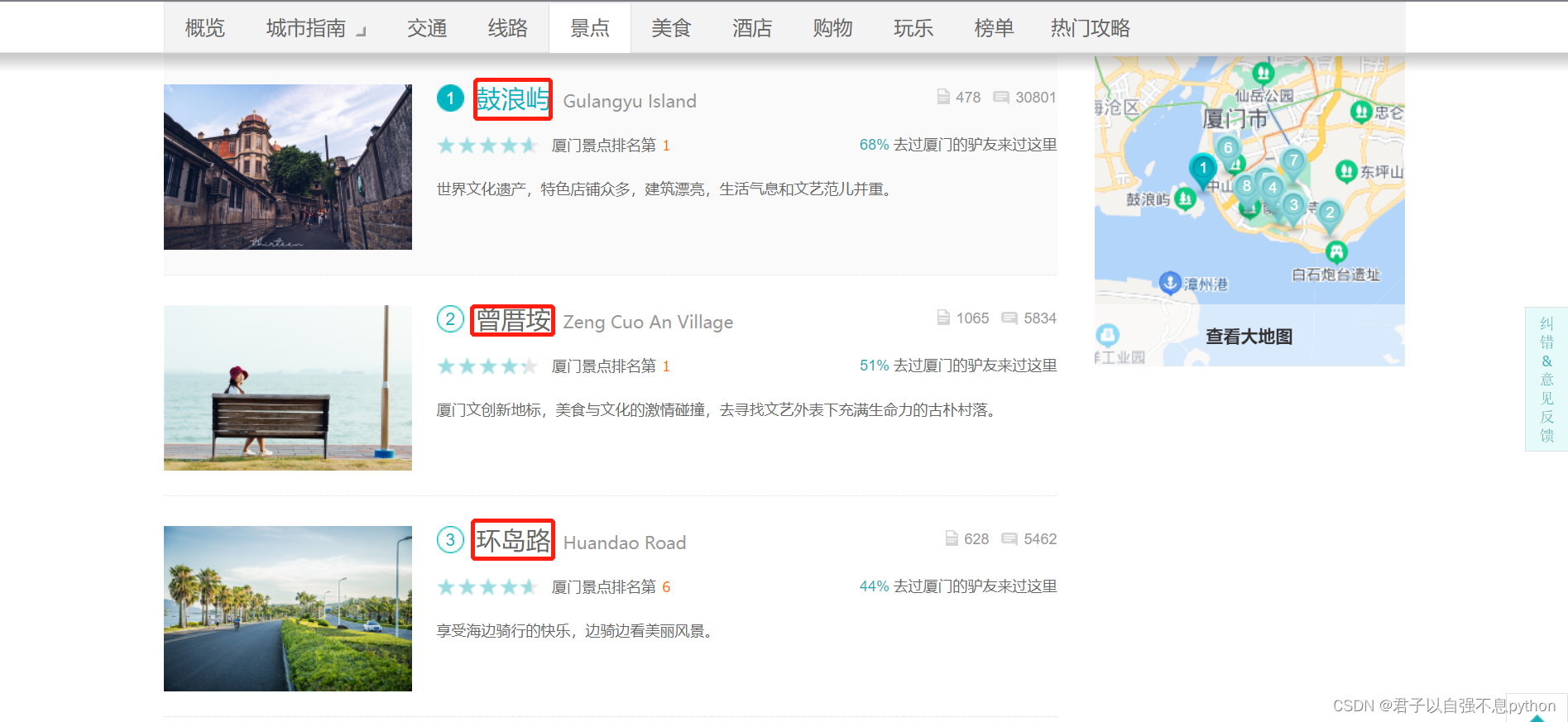Click map marker 2 on the map
The height and width of the screenshot is (722, 1568).
1330,213
